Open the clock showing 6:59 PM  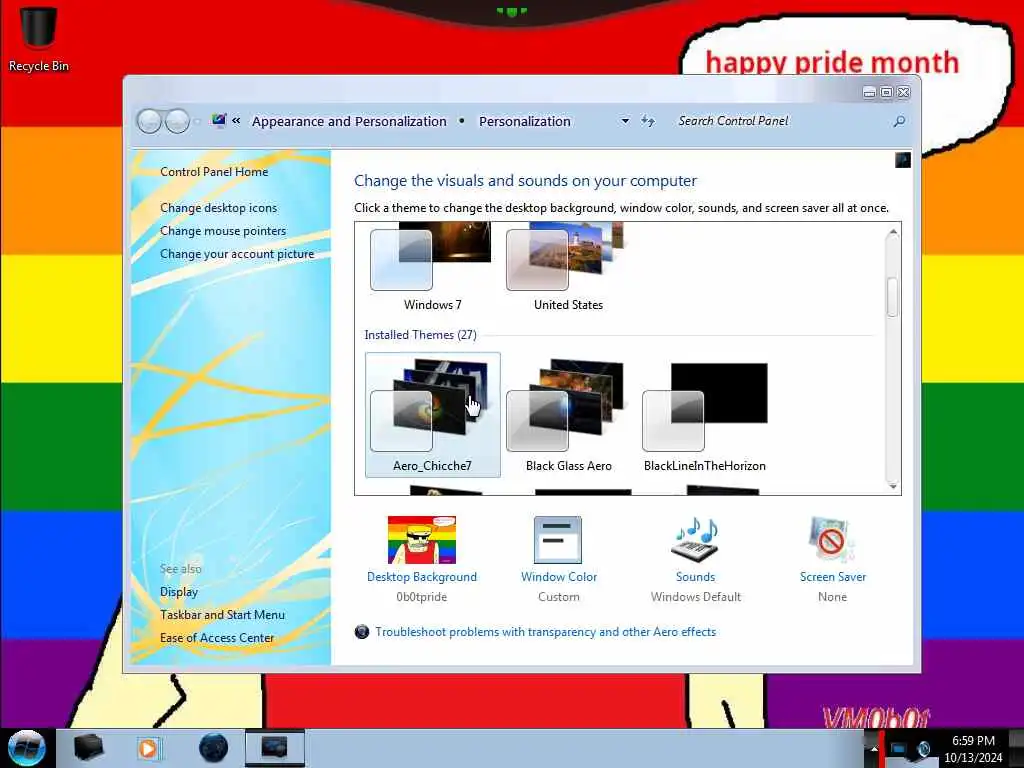coord(973,749)
